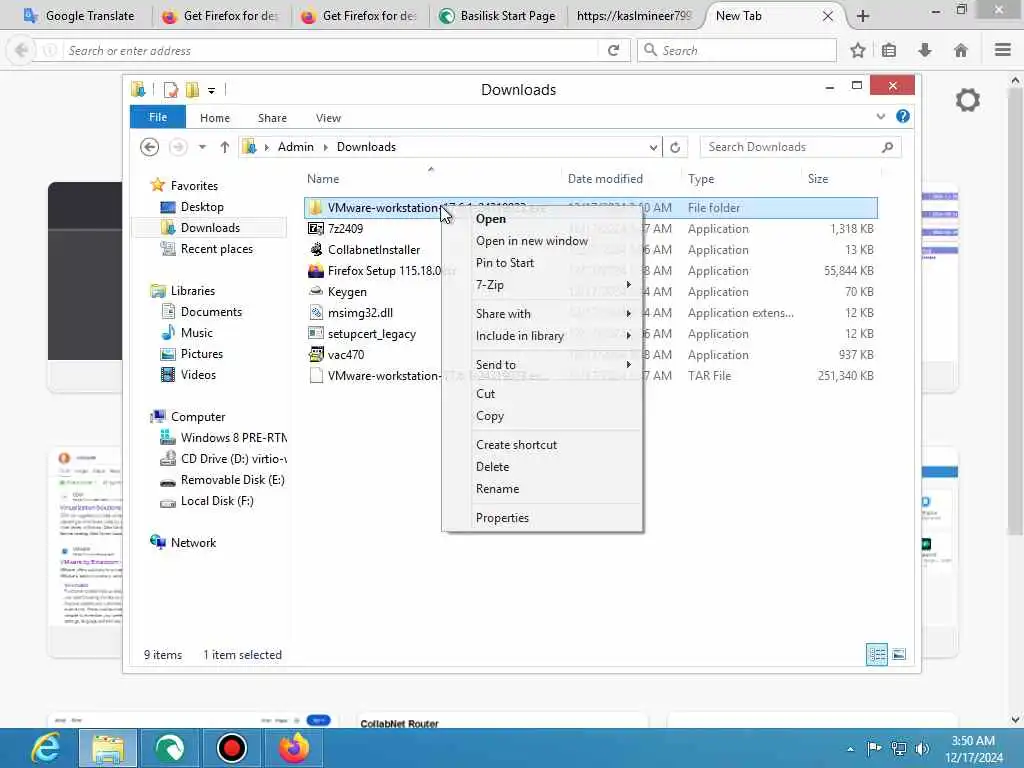Viewport: 1024px width, 768px height.
Task: Refresh the Downloads folder
Action: click(675, 148)
